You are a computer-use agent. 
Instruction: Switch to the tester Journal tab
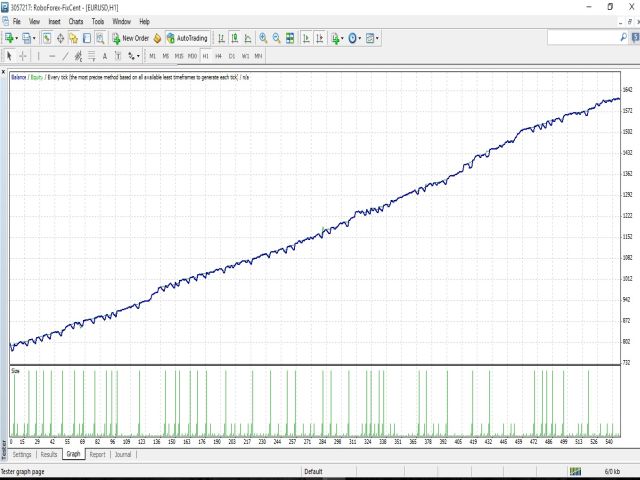(123, 454)
